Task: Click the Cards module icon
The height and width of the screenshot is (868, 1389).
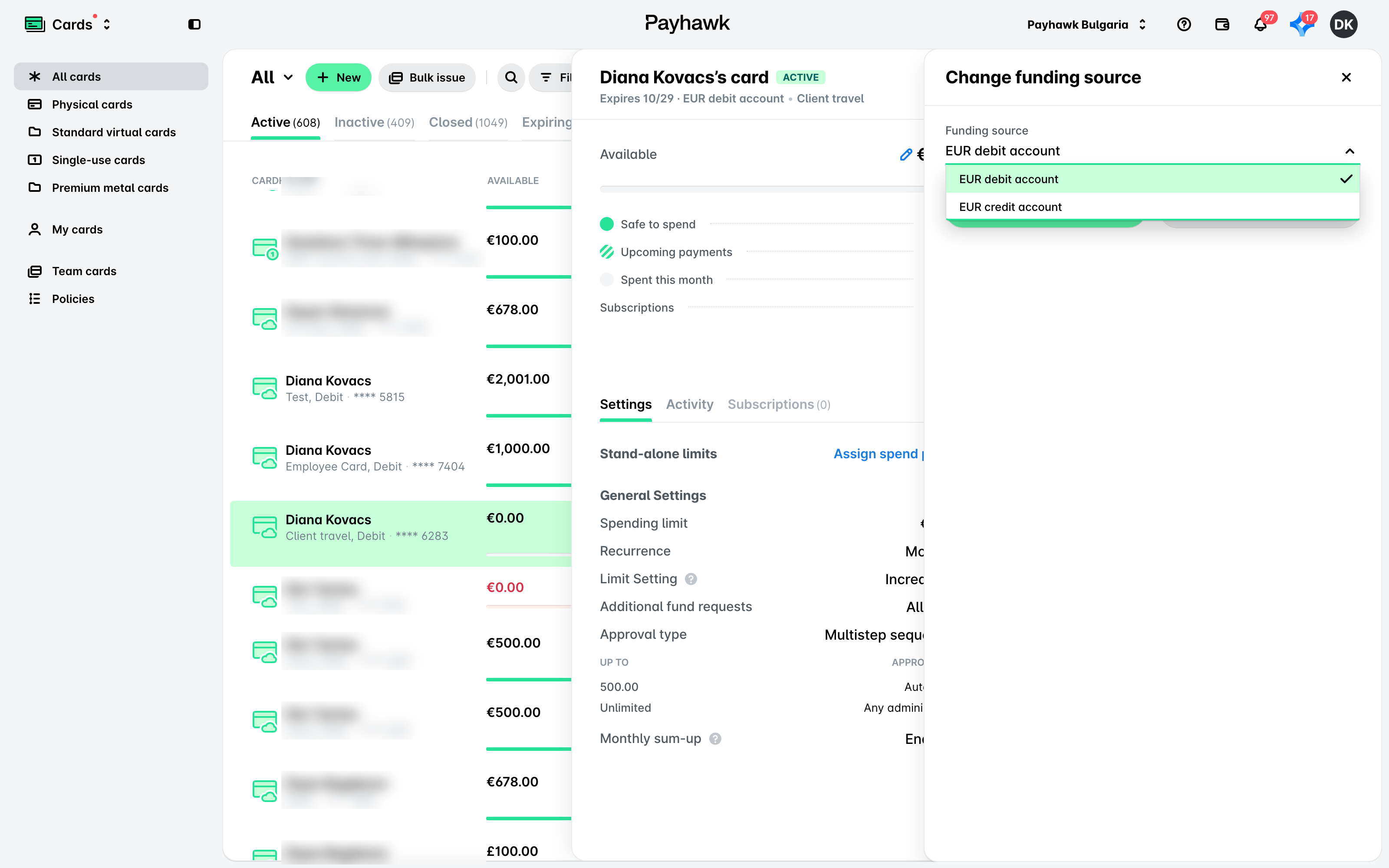Action: [x=34, y=24]
